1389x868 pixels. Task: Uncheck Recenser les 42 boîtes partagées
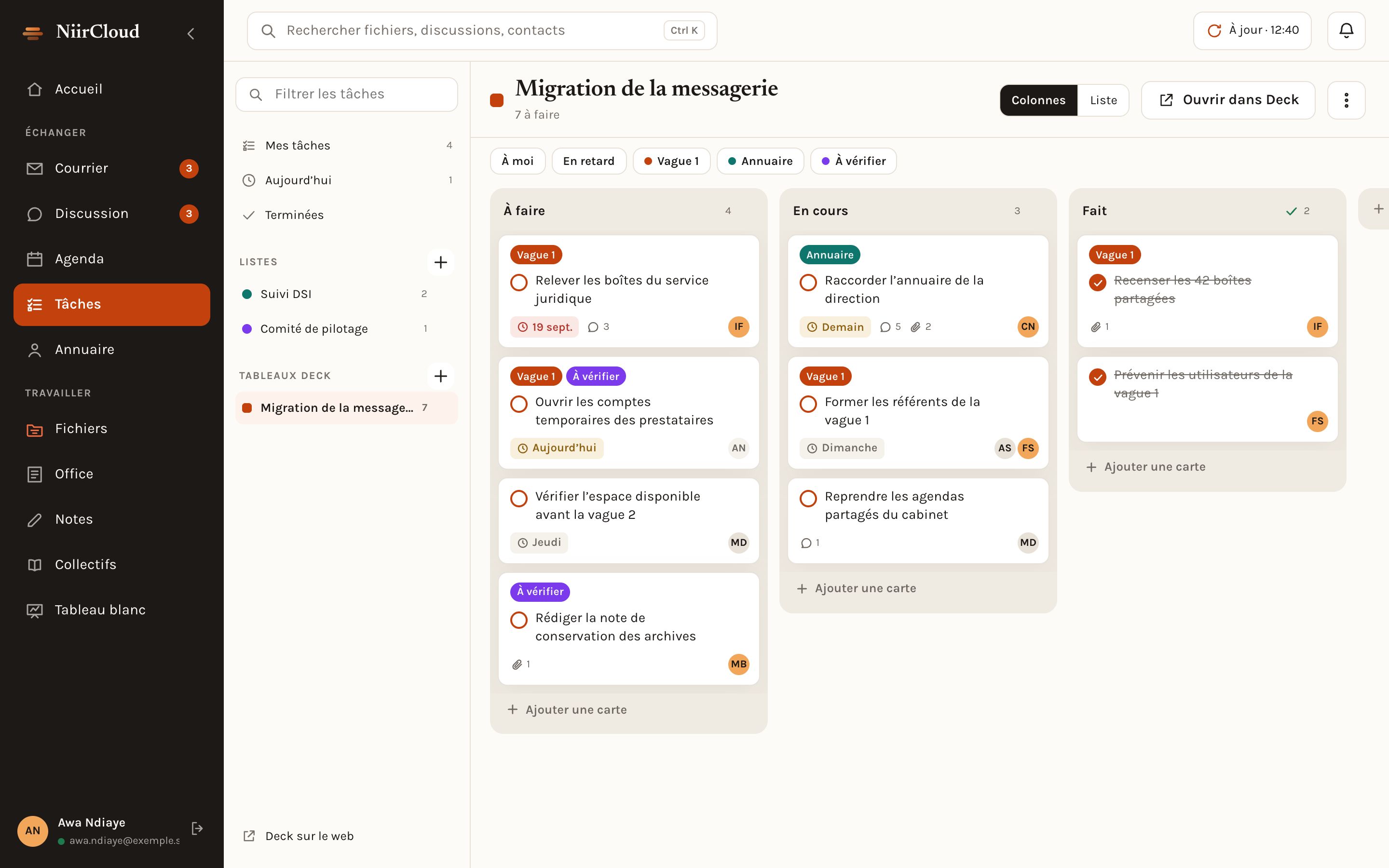(1097, 282)
